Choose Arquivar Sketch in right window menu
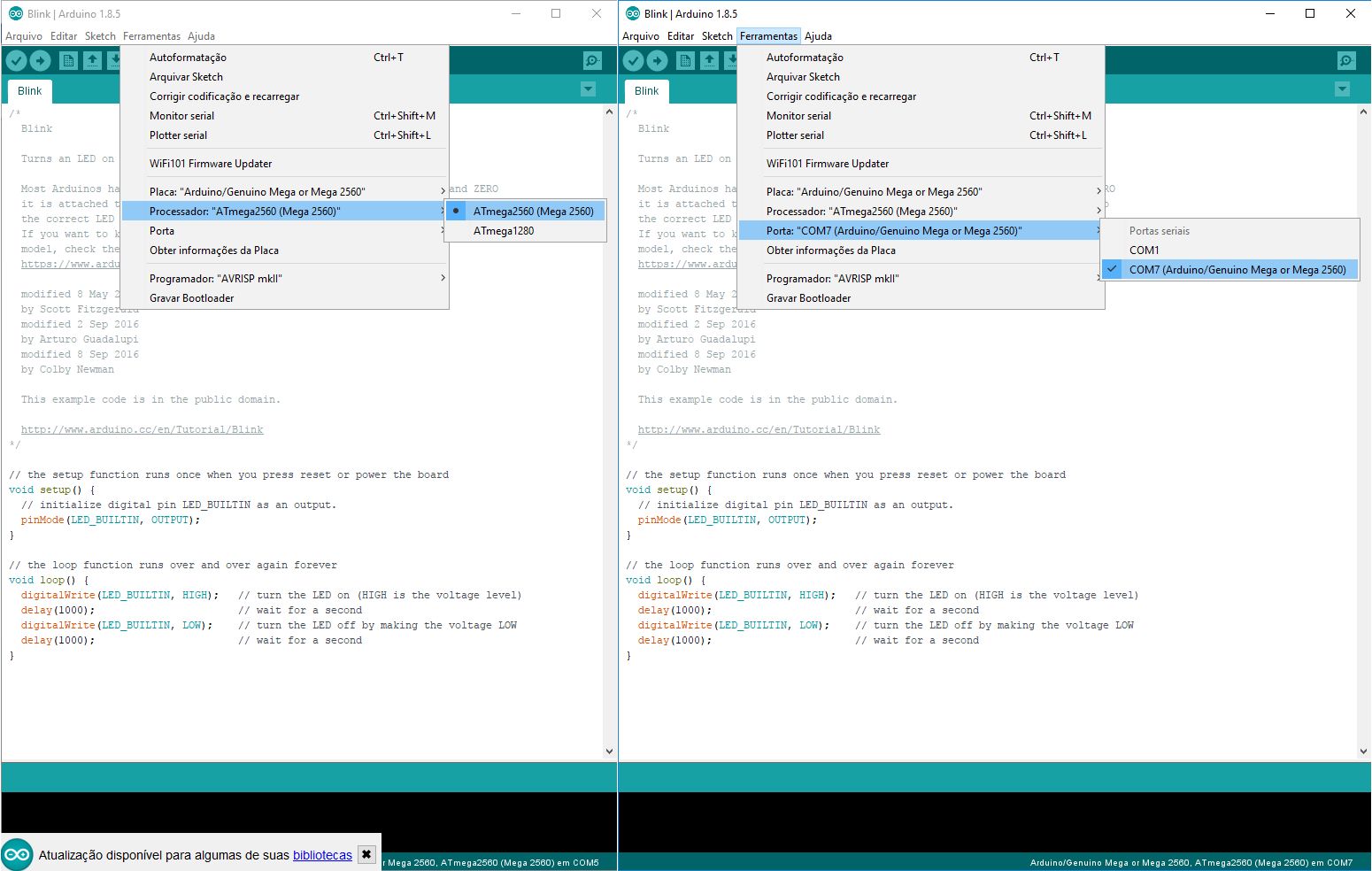 (921, 77)
